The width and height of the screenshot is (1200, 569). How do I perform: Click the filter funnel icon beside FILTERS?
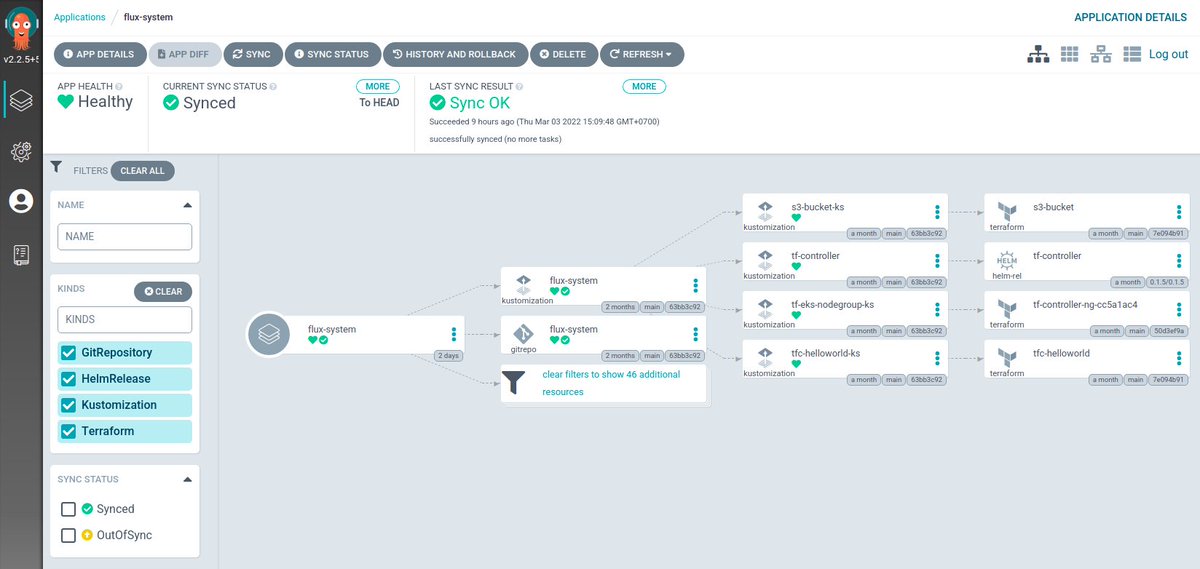(57, 168)
